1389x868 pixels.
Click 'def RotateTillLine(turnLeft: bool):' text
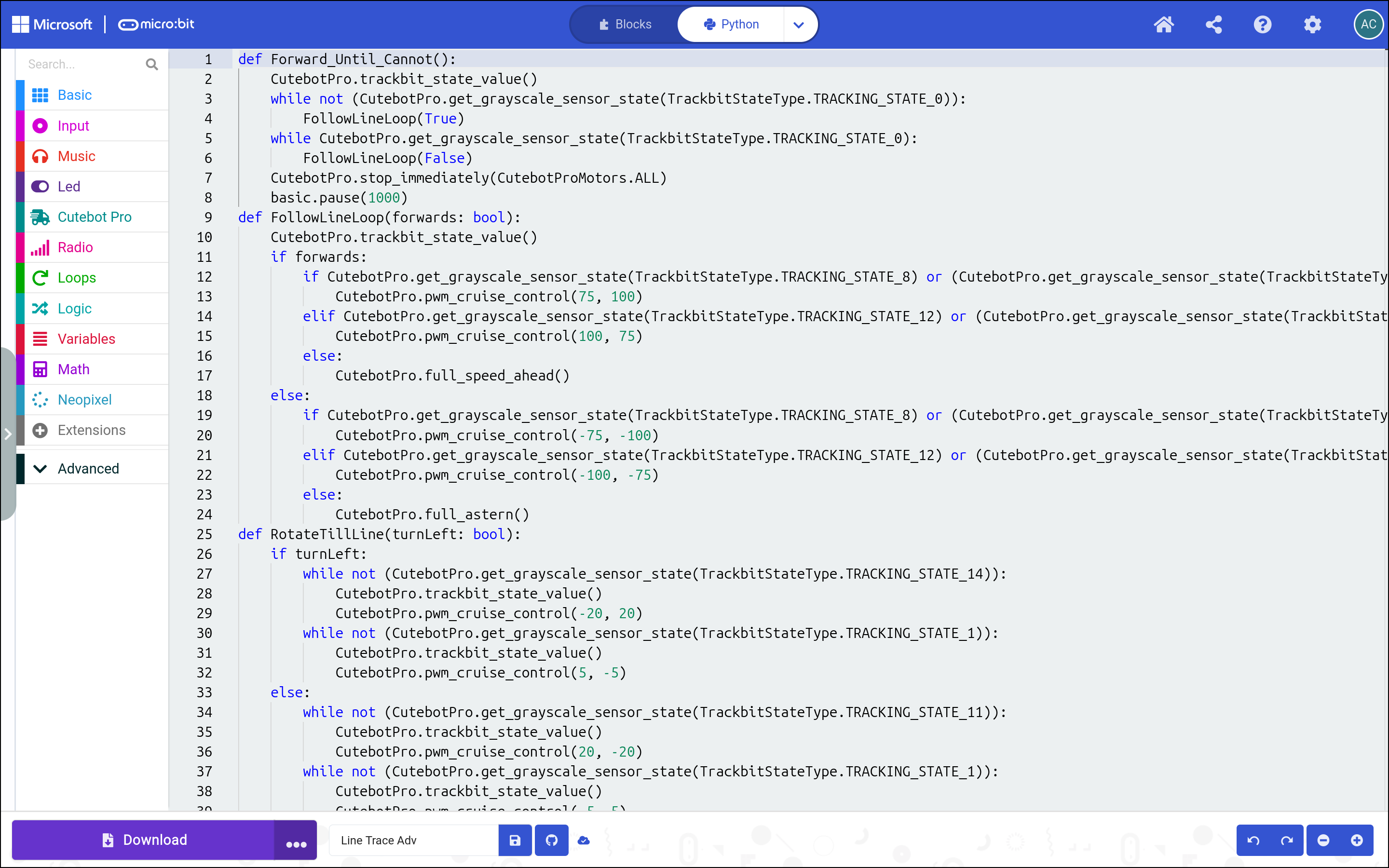click(379, 534)
